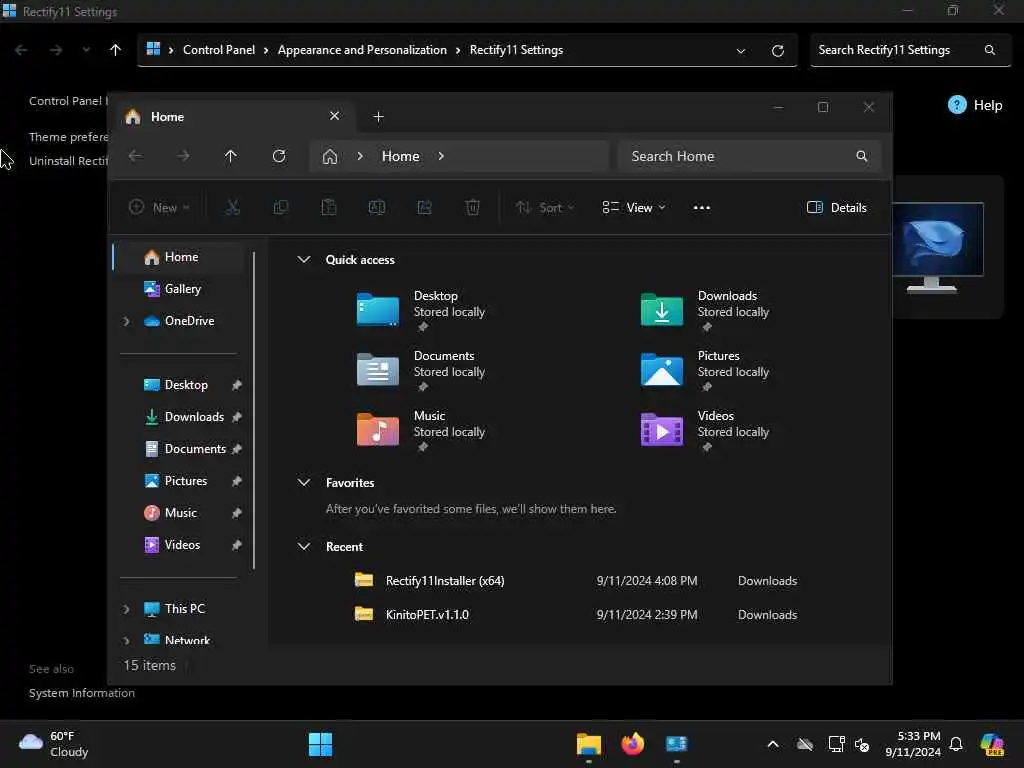The height and width of the screenshot is (768, 1024).
Task: Collapse the Quick access section
Action: tap(304, 259)
